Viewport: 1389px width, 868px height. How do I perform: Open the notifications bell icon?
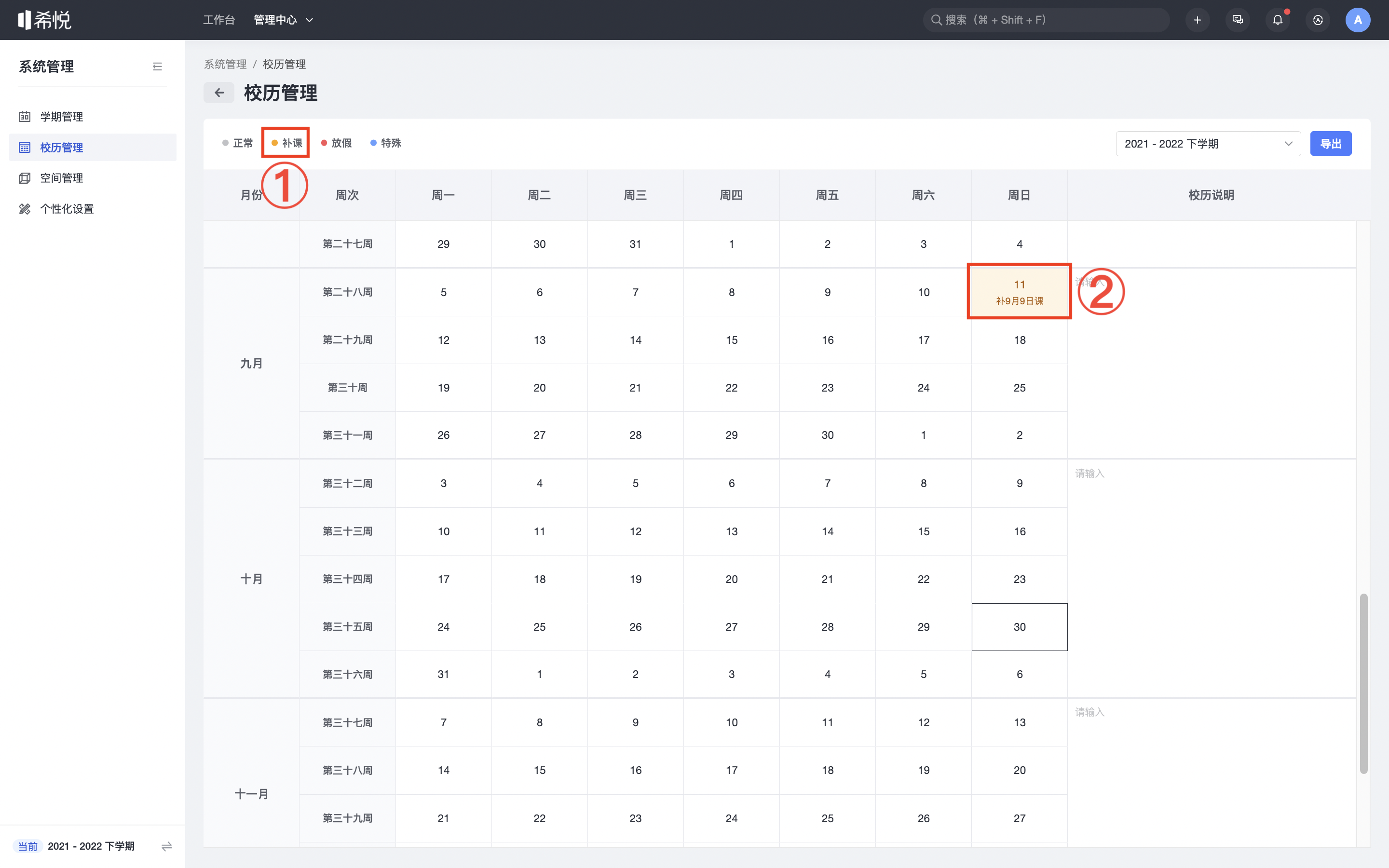coord(1278,20)
